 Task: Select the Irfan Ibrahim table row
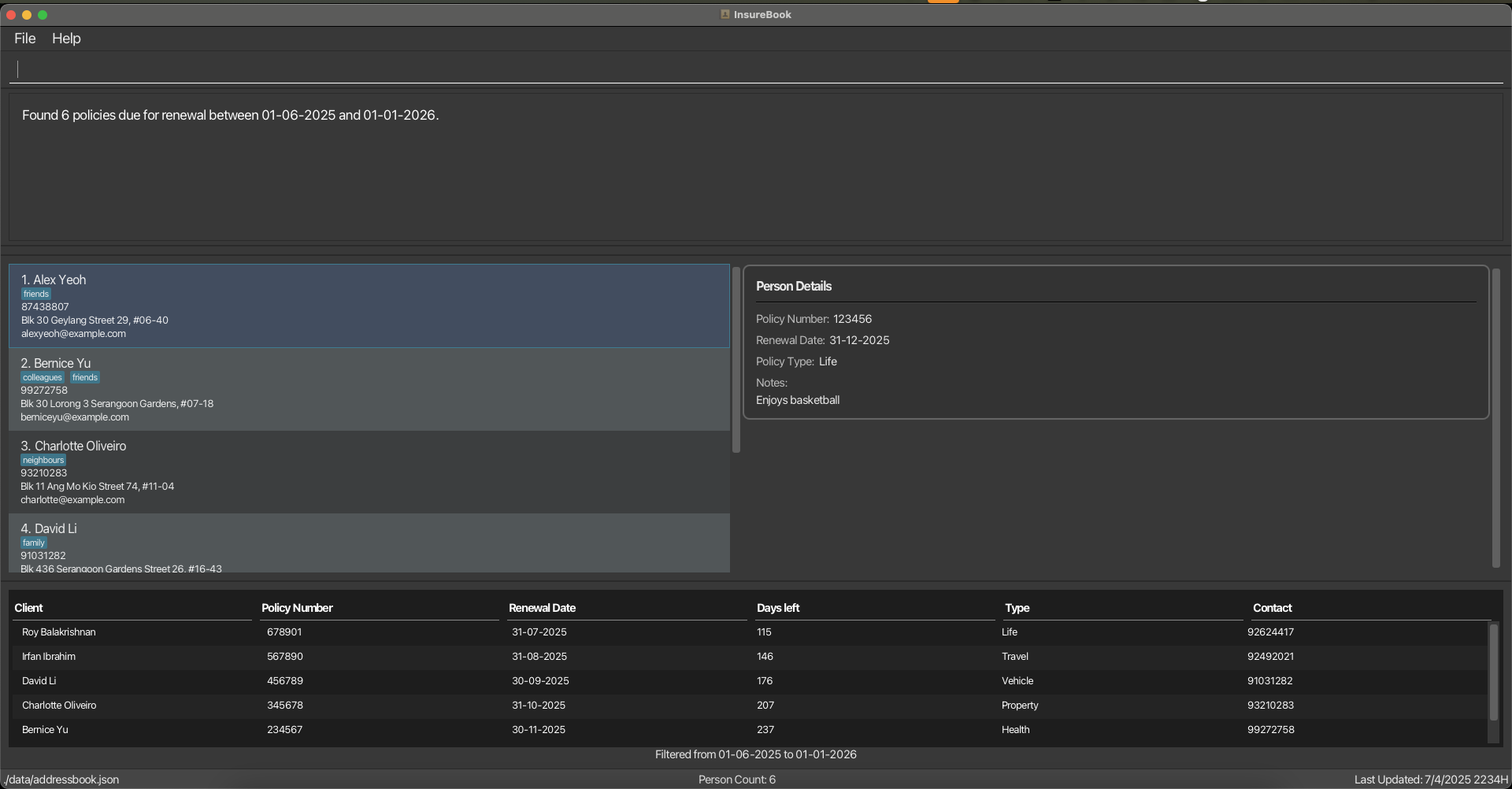click(750, 657)
